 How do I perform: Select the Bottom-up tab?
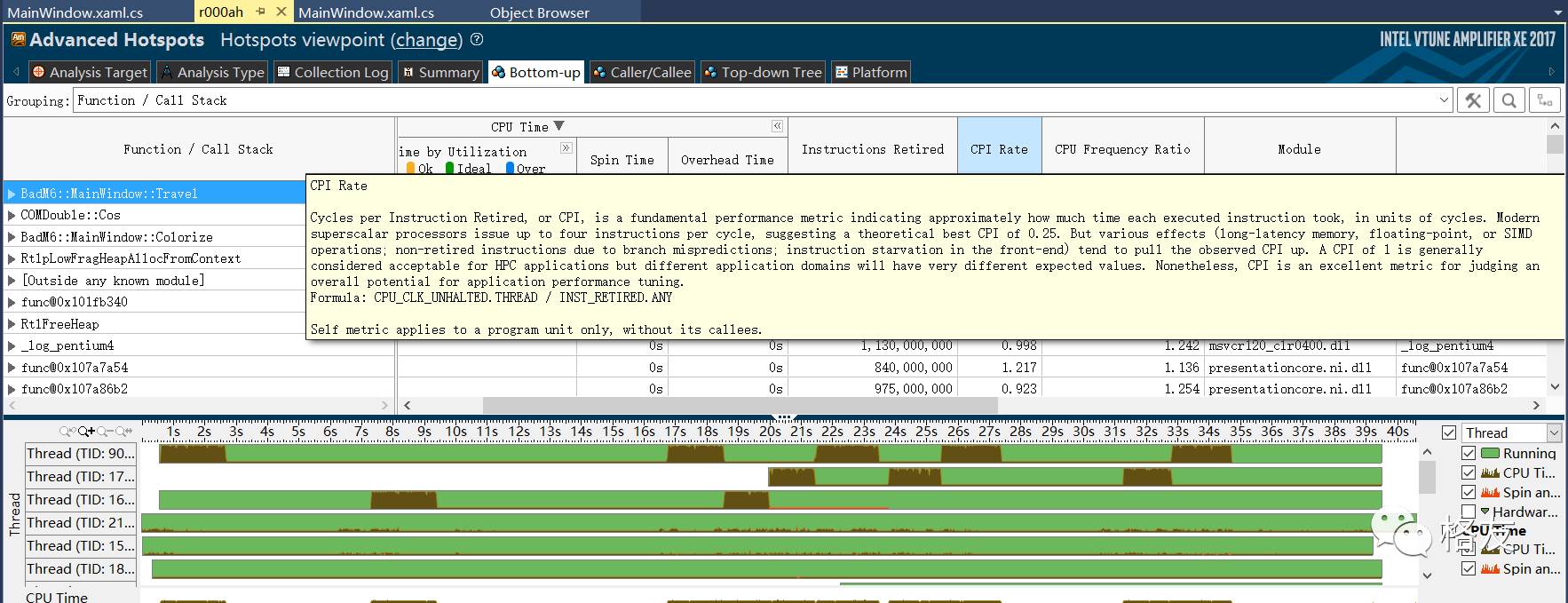(x=536, y=72)
